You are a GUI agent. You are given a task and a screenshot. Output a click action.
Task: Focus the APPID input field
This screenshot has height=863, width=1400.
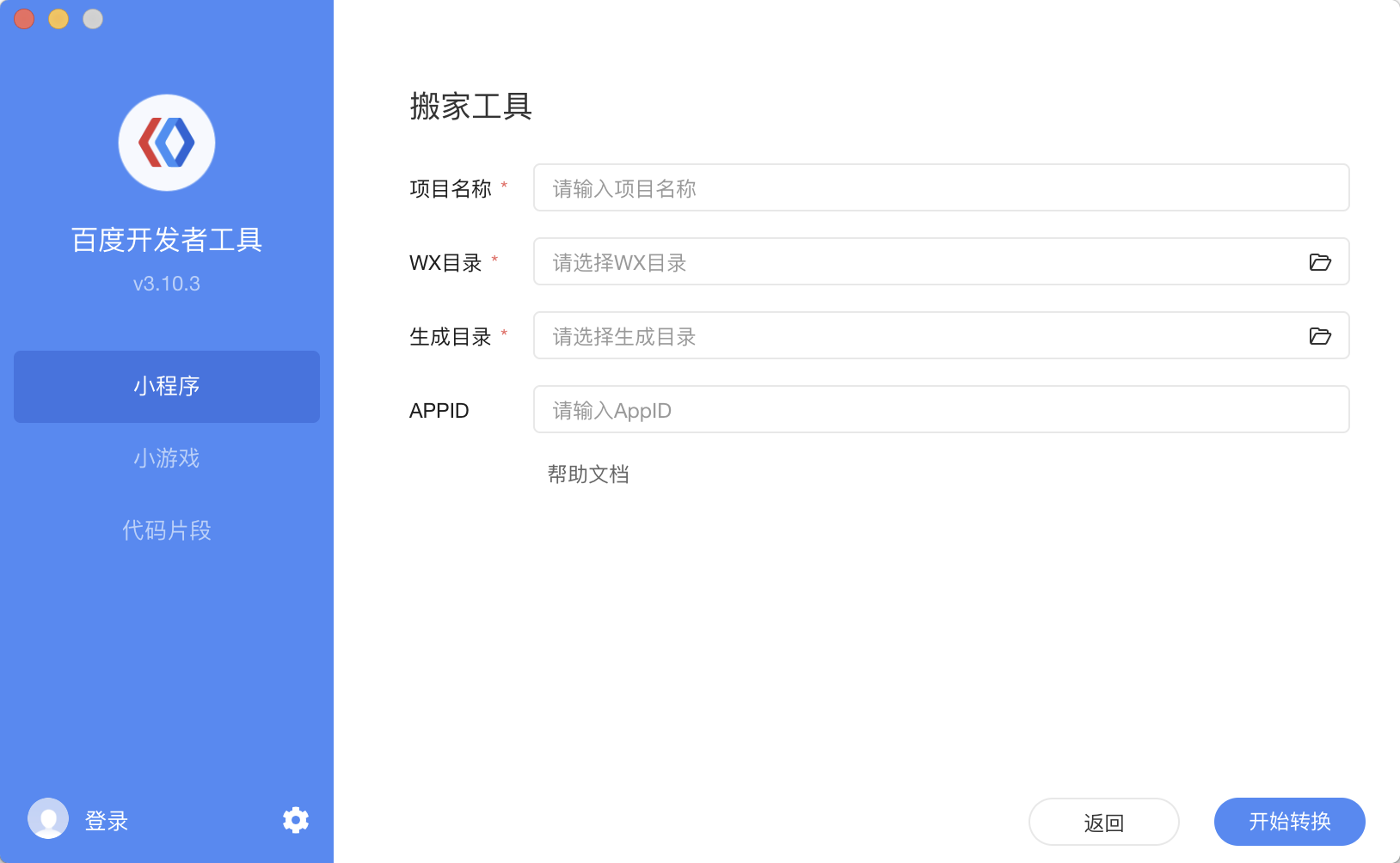[x=941, y=410]
